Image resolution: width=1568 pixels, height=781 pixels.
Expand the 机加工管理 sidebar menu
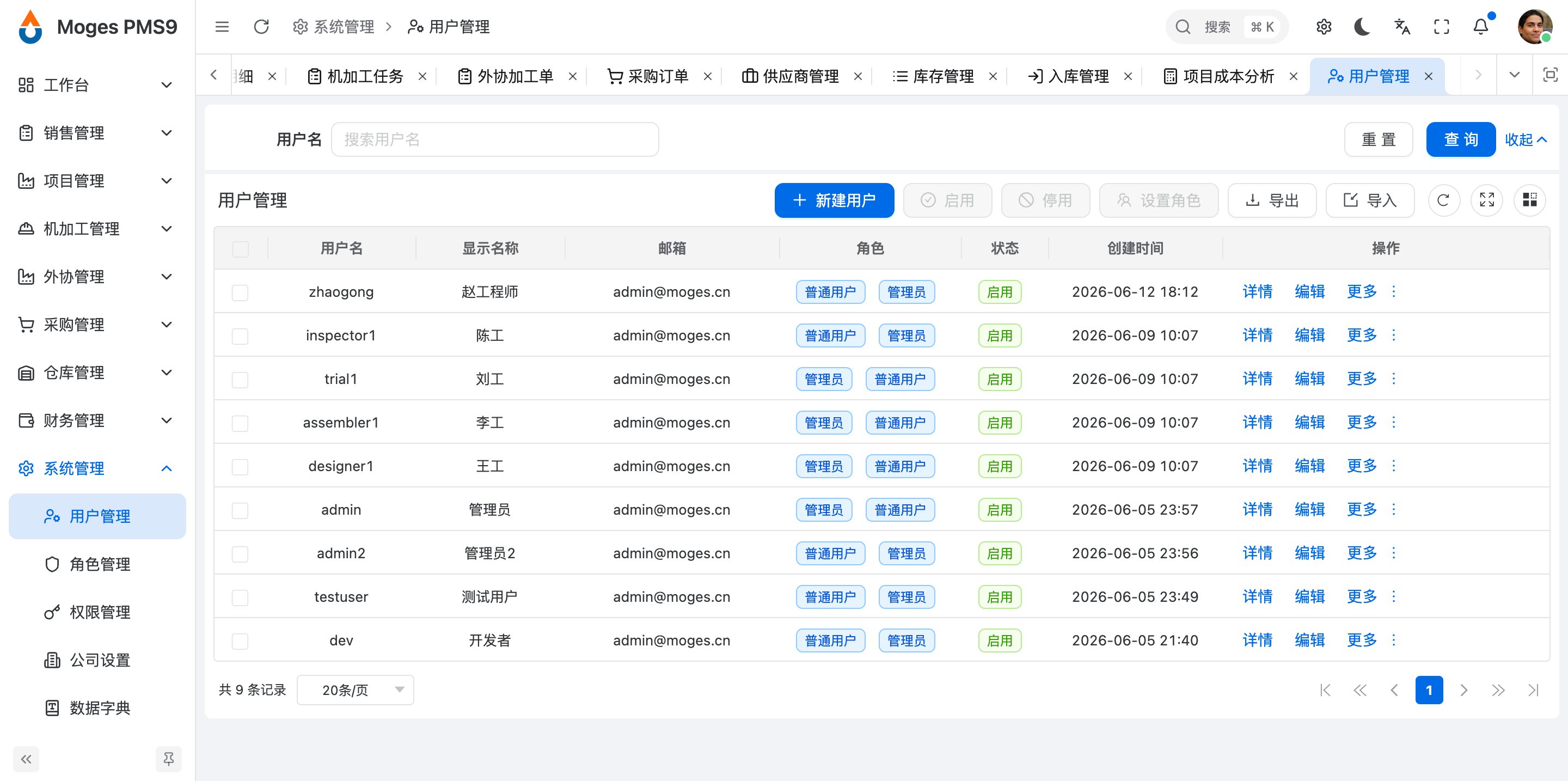pyautogui.click(x=97, y=229)
